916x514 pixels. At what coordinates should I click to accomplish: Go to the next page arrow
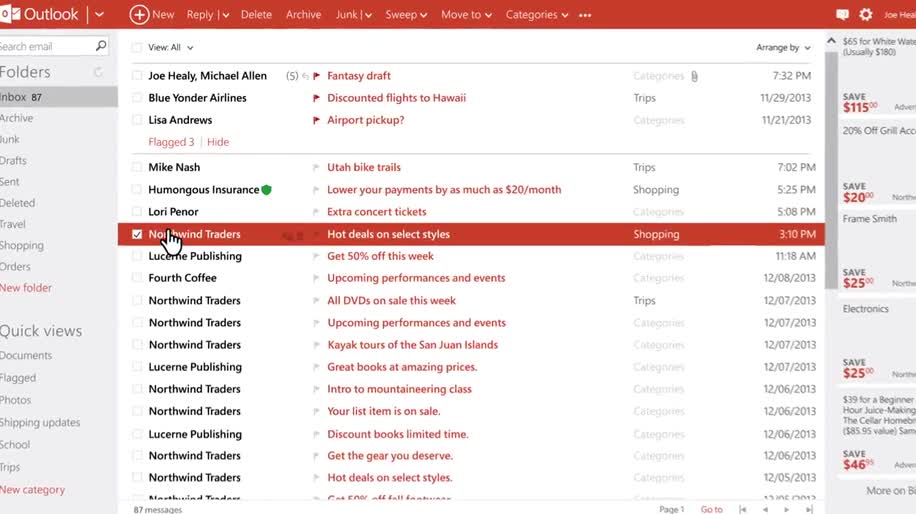coord(787,509)
